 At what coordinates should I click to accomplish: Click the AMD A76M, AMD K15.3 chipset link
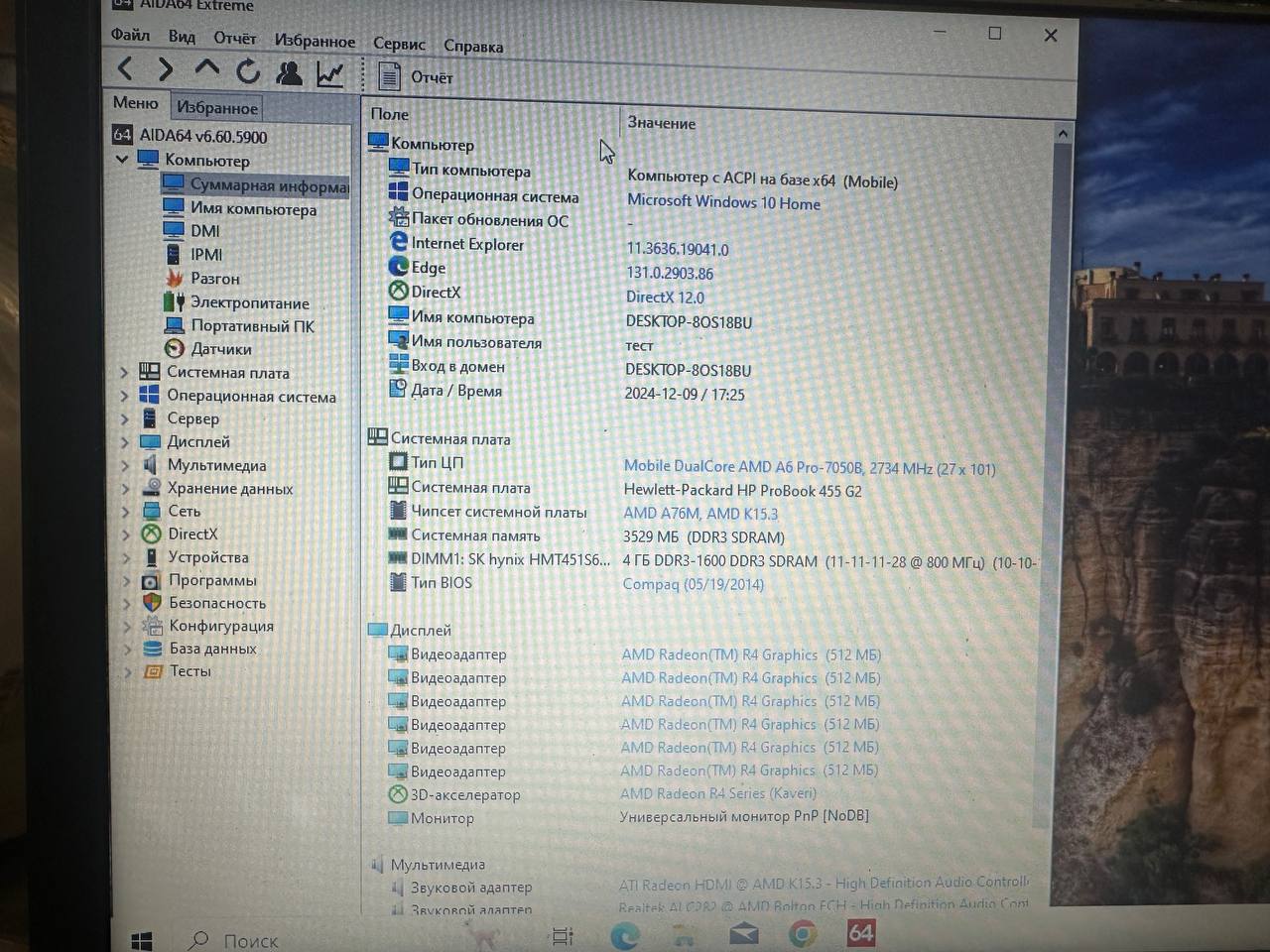click(700, 514)
